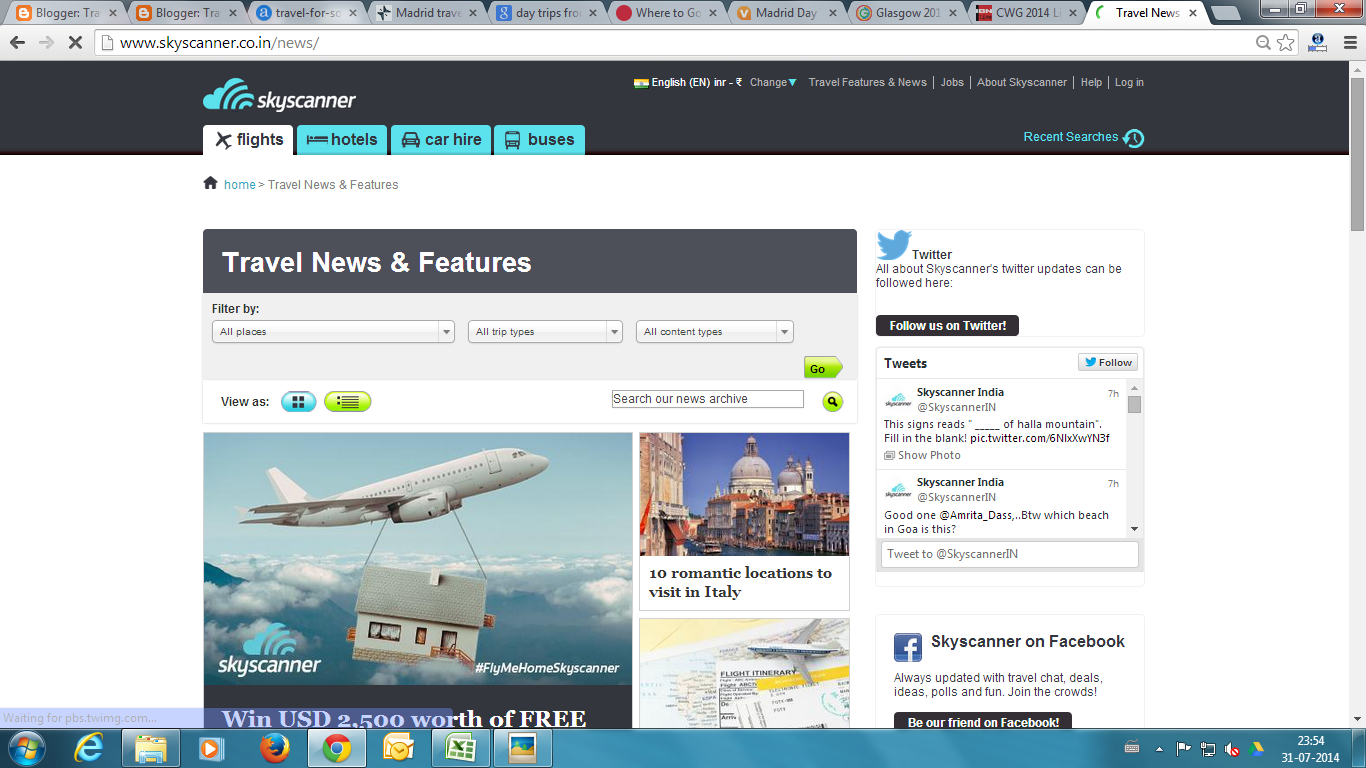This screenshot has width=1366, height=768.
Task: Open Chrome menu hamburger icon
Action: point(1350,43)
